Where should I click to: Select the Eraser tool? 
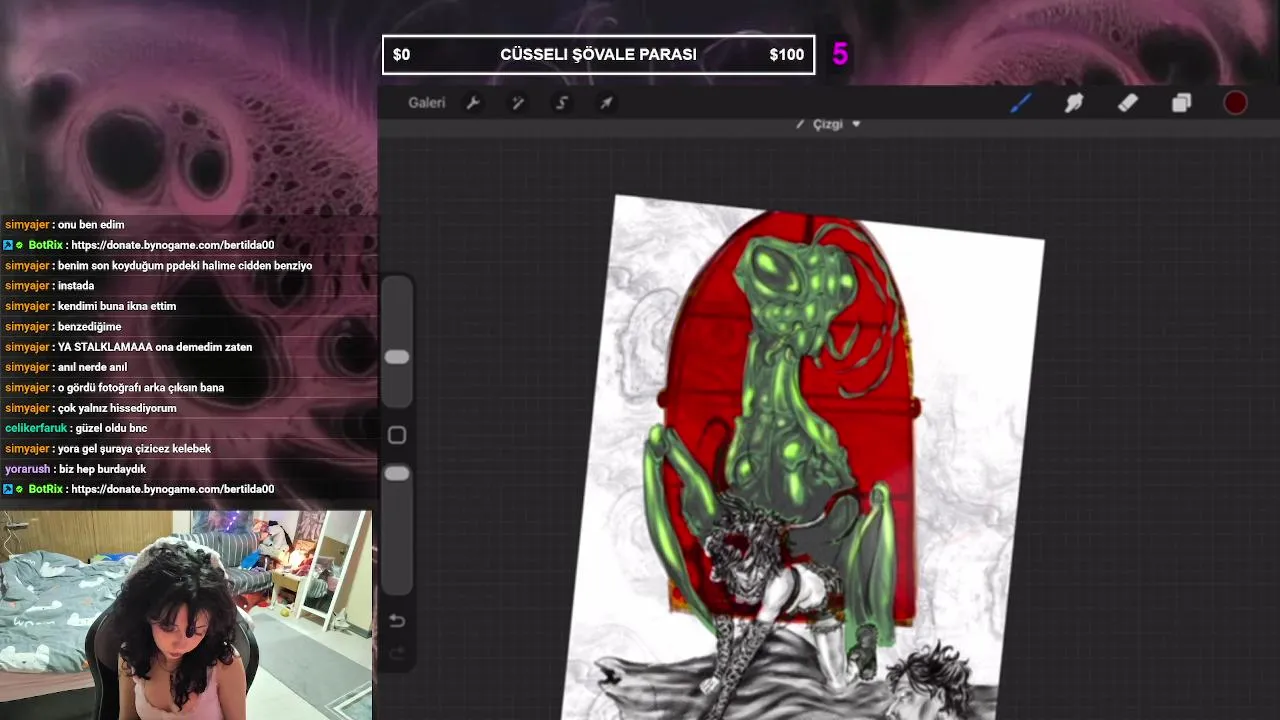(1128, 103)
